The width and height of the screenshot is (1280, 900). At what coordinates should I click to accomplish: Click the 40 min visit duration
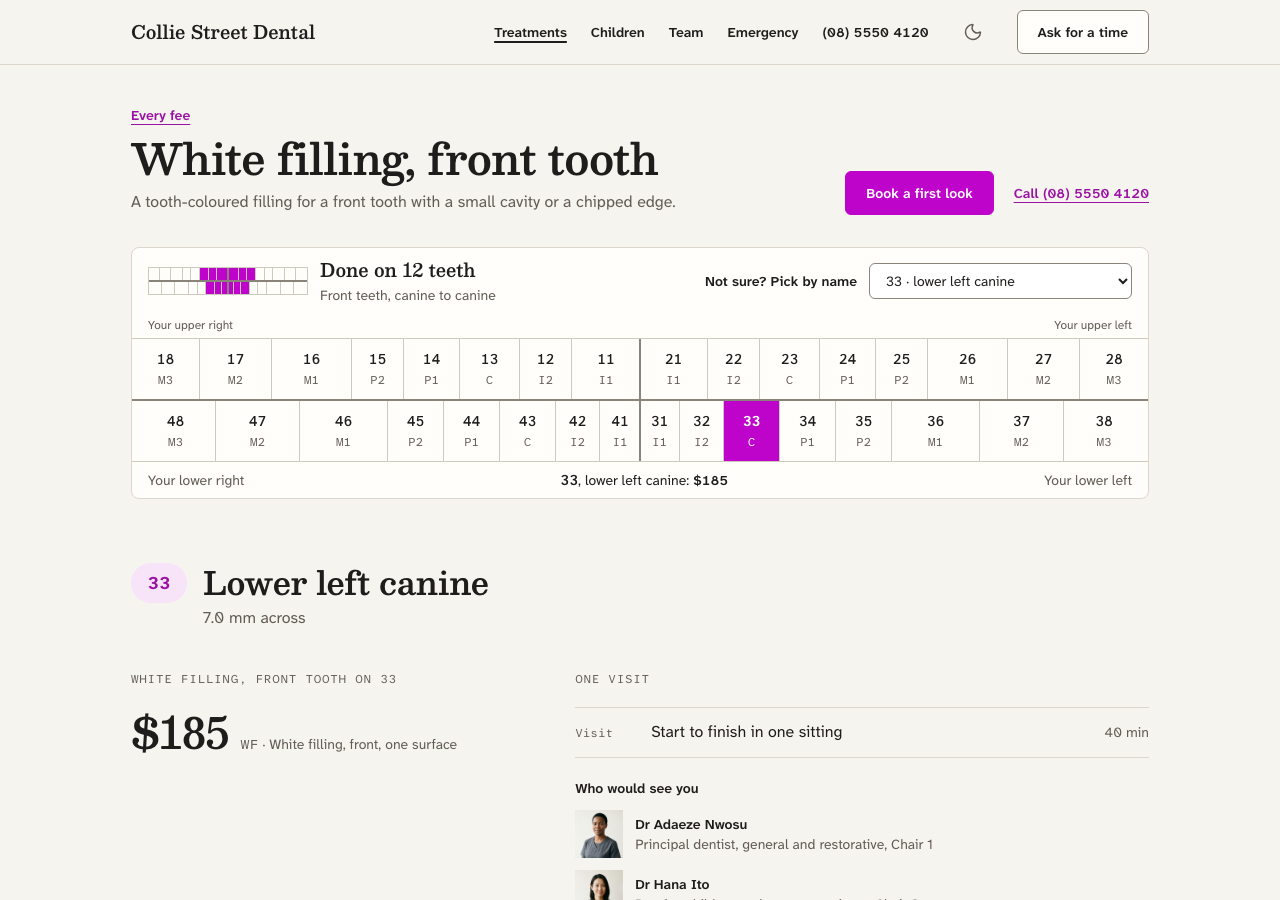click(1126, 732)
